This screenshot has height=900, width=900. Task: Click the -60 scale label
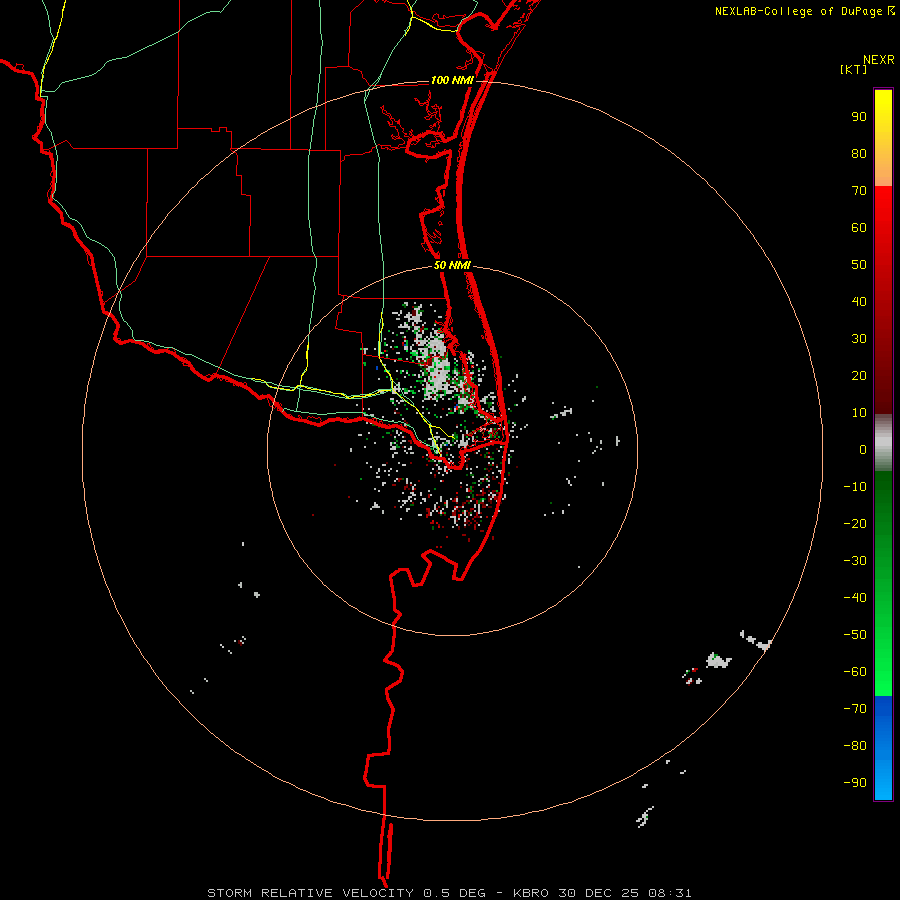click(x=855, y=672)
